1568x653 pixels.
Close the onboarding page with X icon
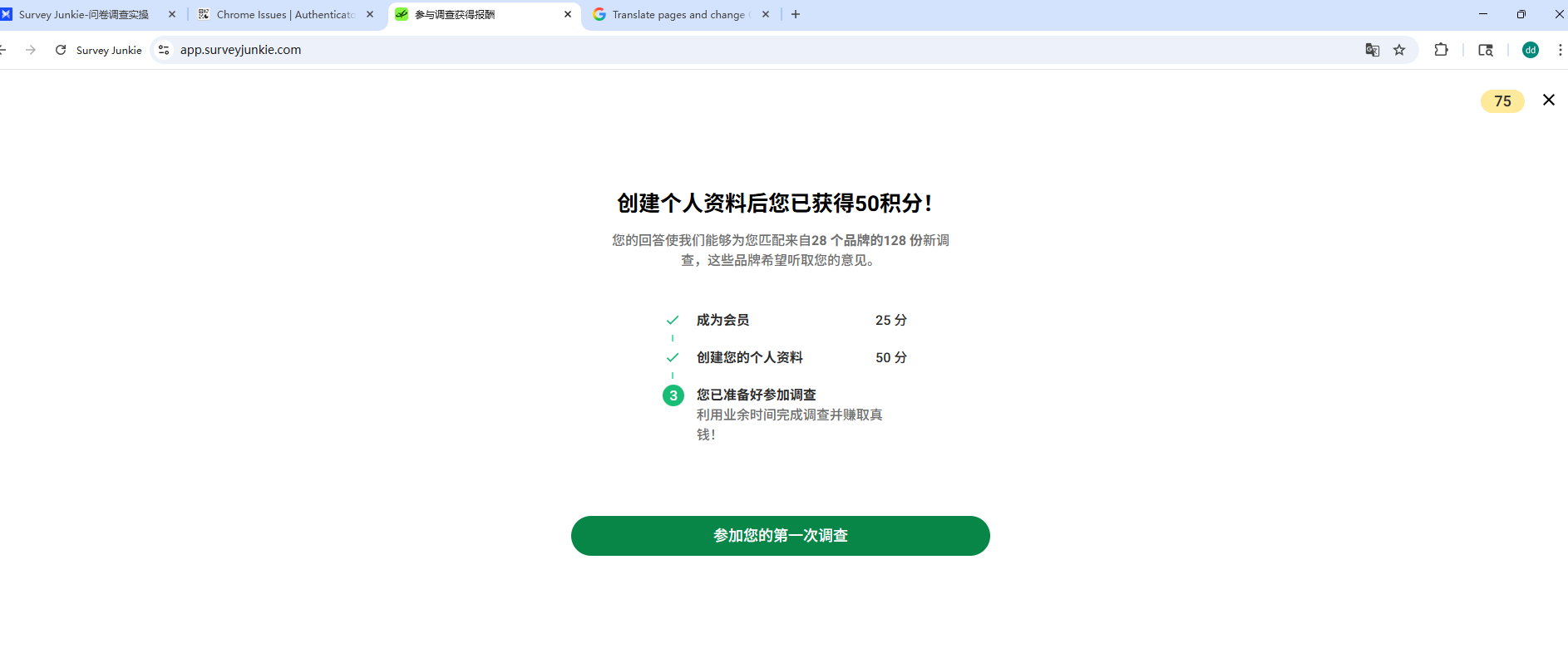(x=1548, y=100)
